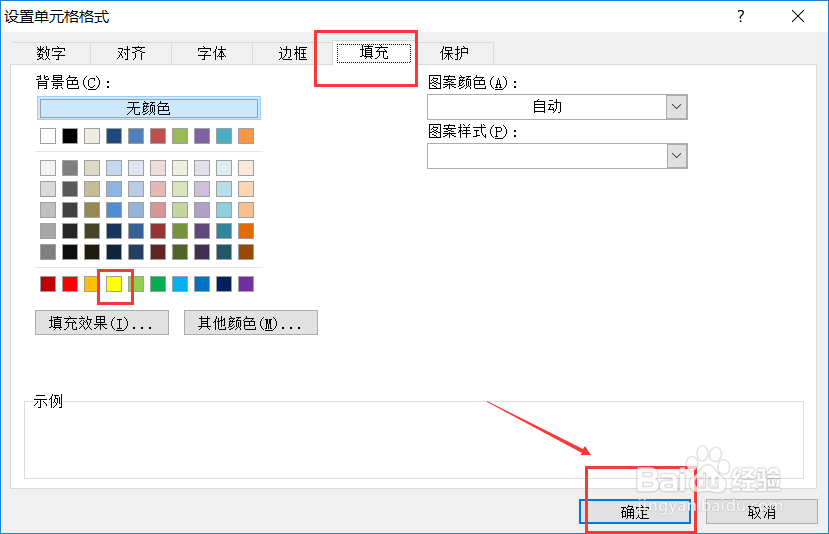829x534 pixels.
Task: Select the white theme color in top row
Action: coord(48,136)
